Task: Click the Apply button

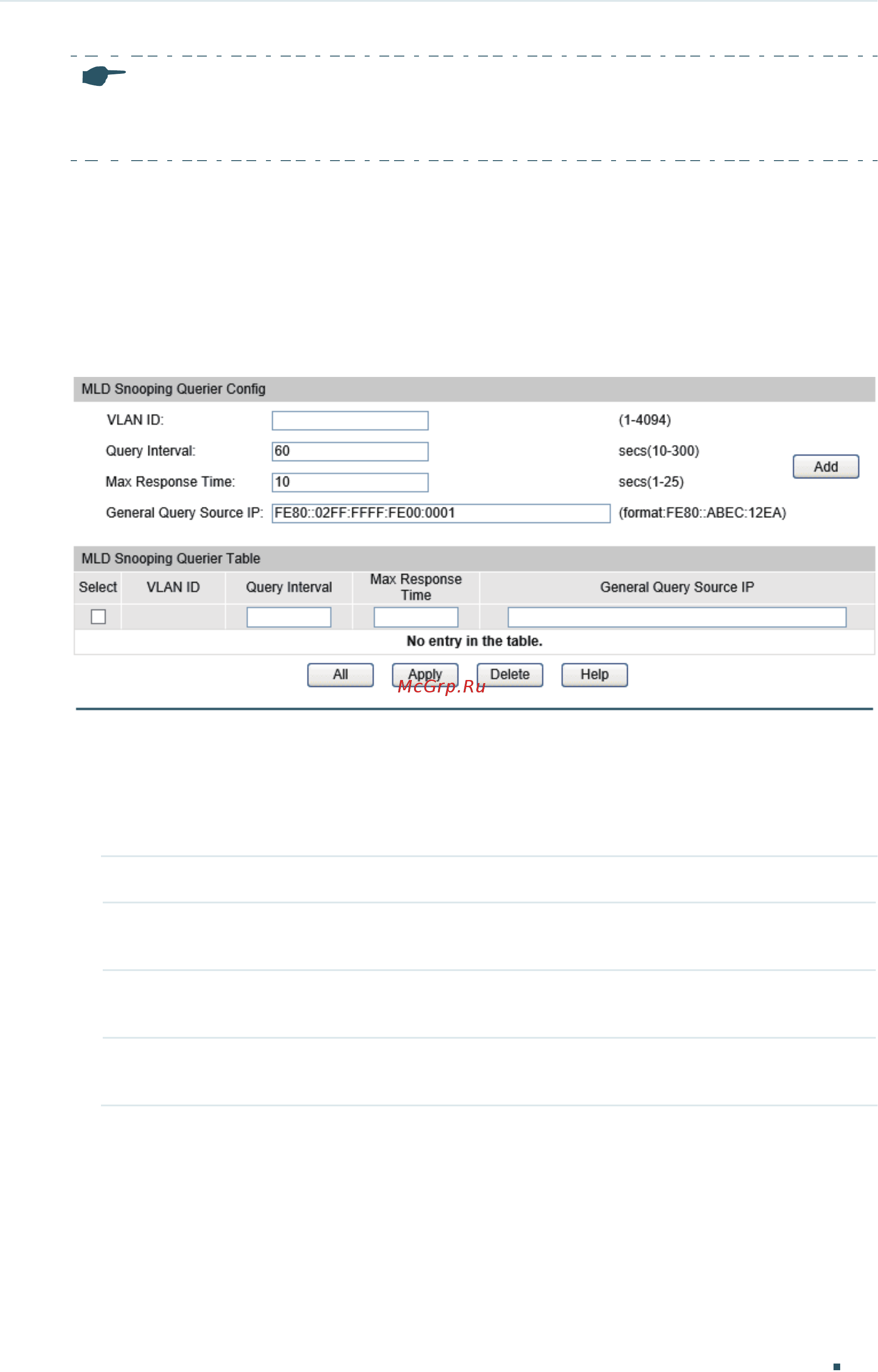Action: (x=425, y=676)
